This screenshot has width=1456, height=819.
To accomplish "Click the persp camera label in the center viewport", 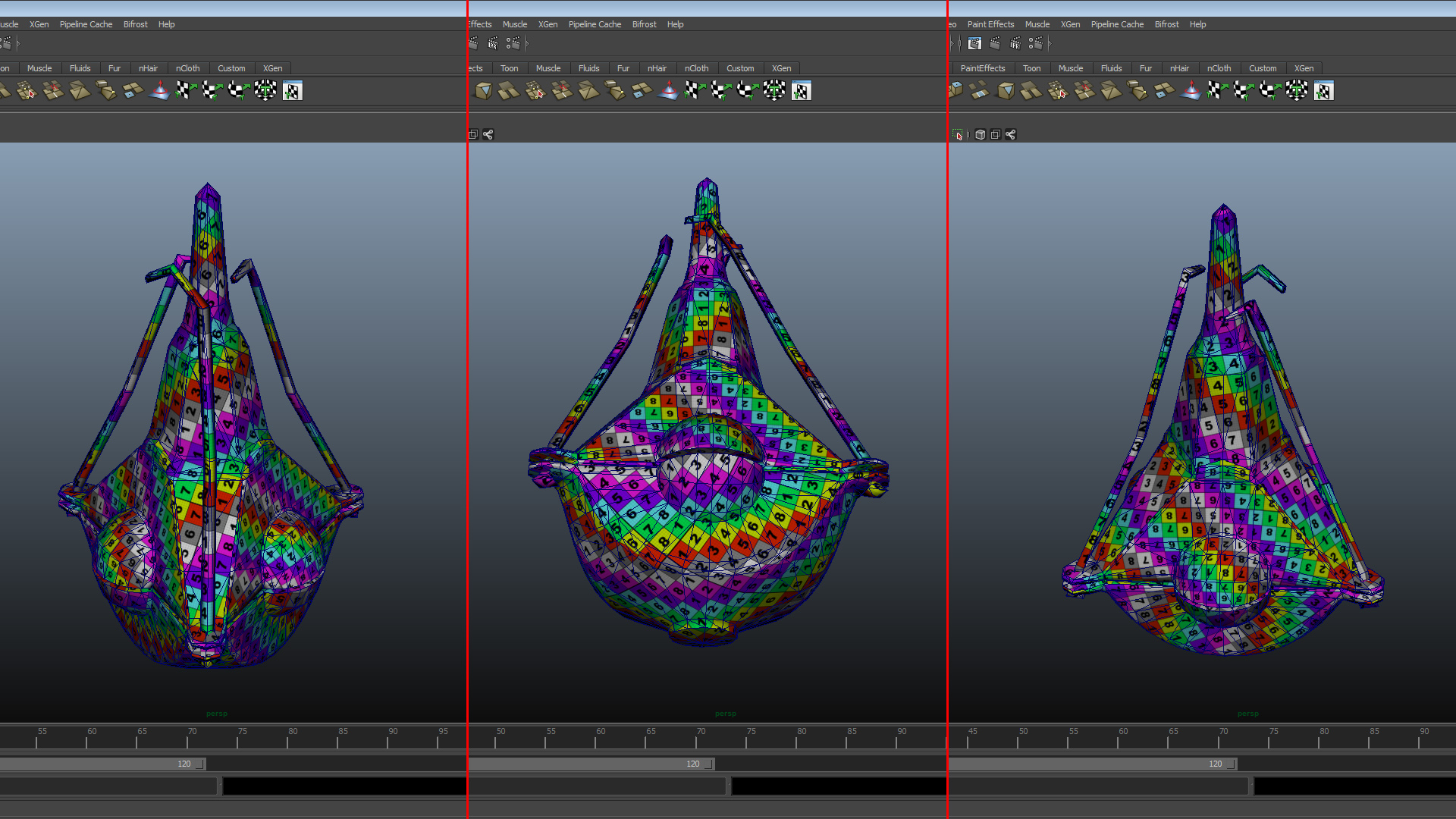I will 725,713.
